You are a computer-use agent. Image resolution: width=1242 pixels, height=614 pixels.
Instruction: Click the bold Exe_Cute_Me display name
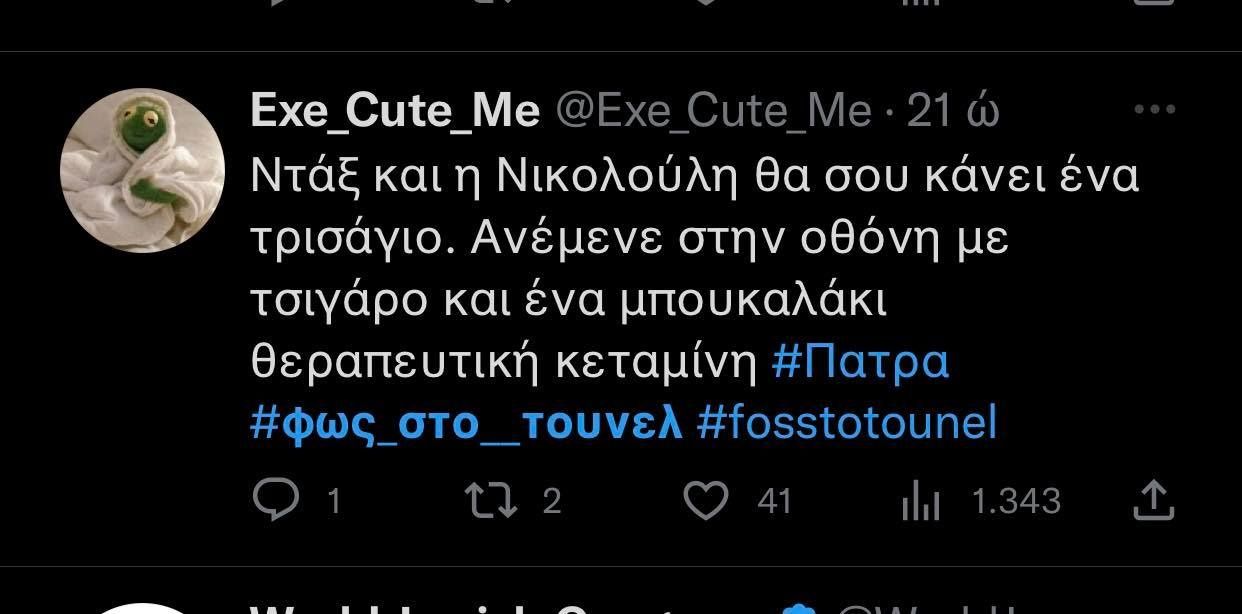395,111
